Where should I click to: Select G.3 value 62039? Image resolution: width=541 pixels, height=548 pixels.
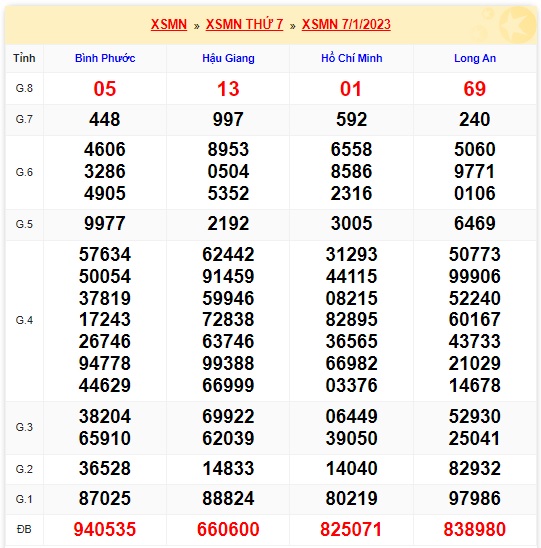click(x=228, y=438)
